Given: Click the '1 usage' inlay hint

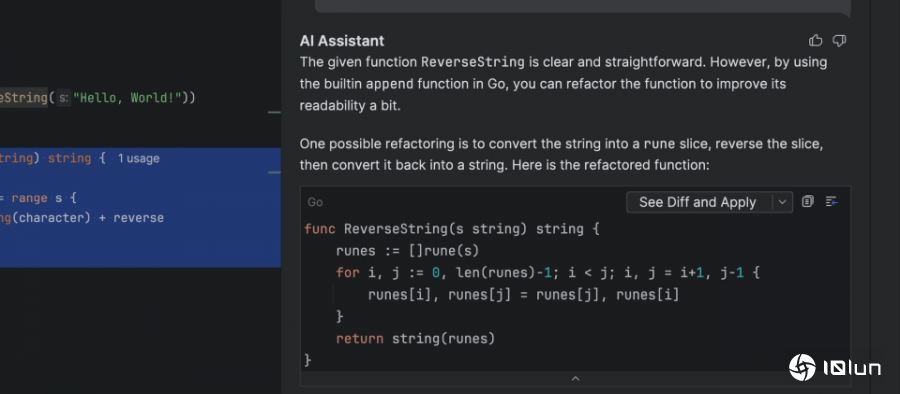Looking at the screenshot, I should 138,159.
